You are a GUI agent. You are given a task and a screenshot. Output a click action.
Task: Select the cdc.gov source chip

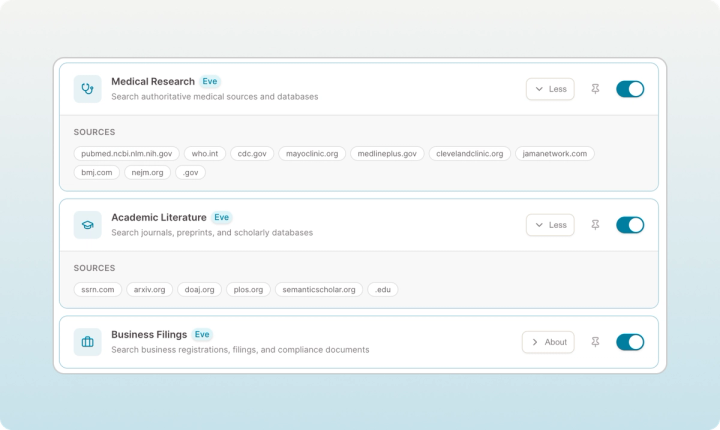(252, 153)
